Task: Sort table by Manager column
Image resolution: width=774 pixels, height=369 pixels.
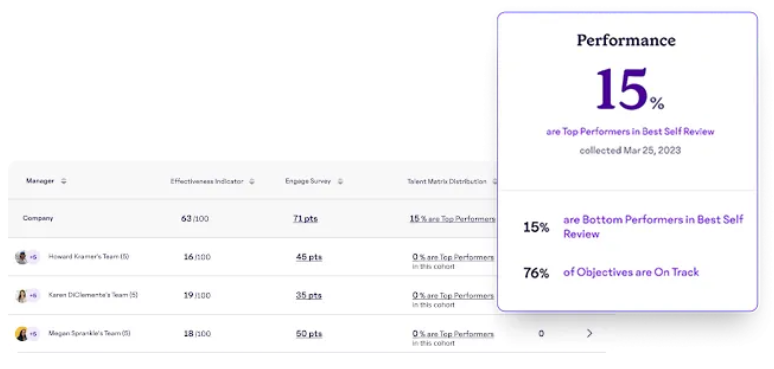Action: pyautogui.click(x=63, y=181)
